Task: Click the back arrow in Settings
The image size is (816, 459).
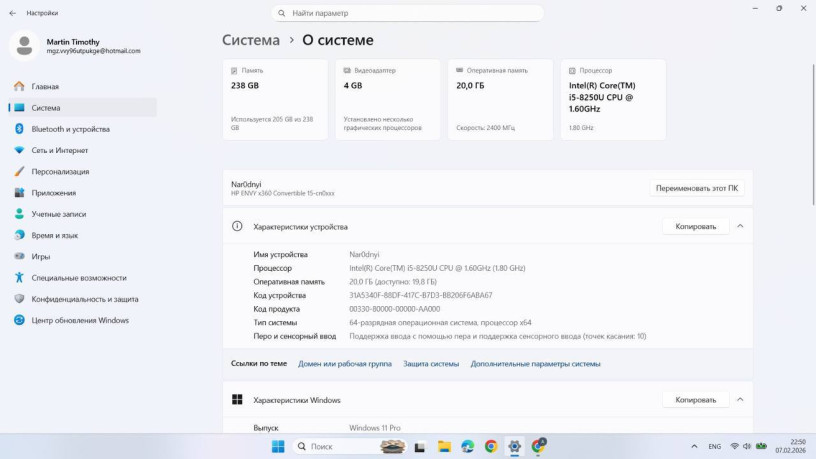Action: pos(12,13)
